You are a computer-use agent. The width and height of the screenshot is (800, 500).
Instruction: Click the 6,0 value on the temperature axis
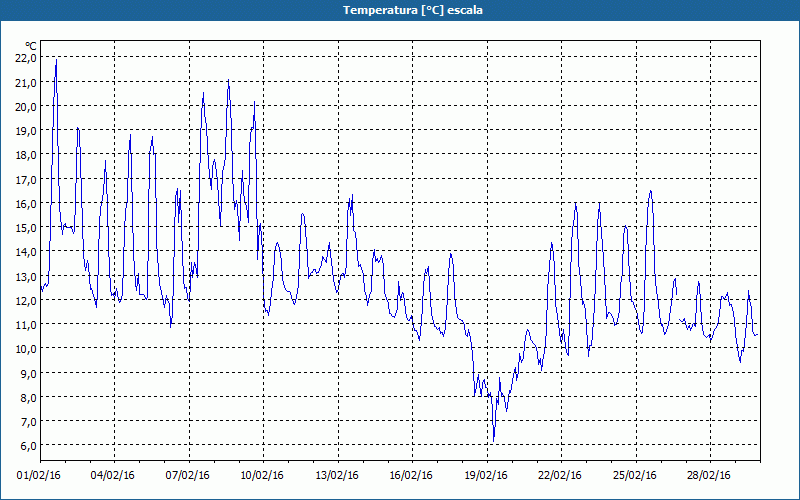pos(29,446)
